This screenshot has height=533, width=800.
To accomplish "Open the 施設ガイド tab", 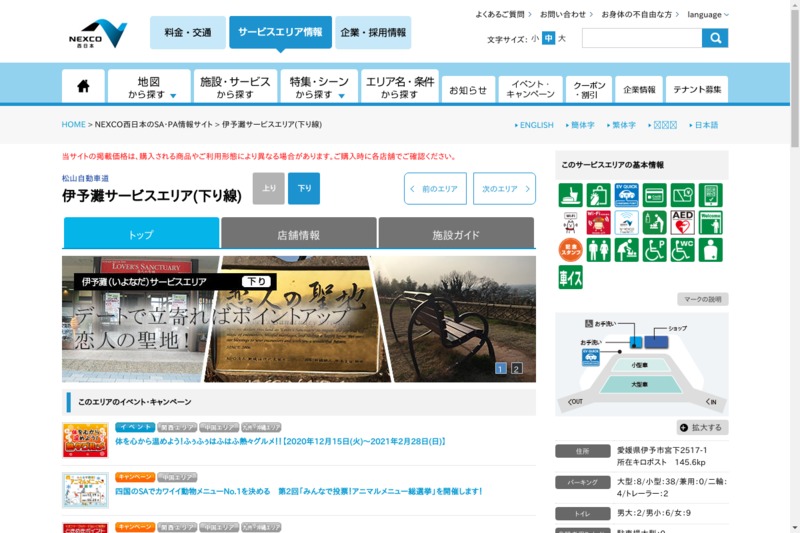I will [456, 234].
